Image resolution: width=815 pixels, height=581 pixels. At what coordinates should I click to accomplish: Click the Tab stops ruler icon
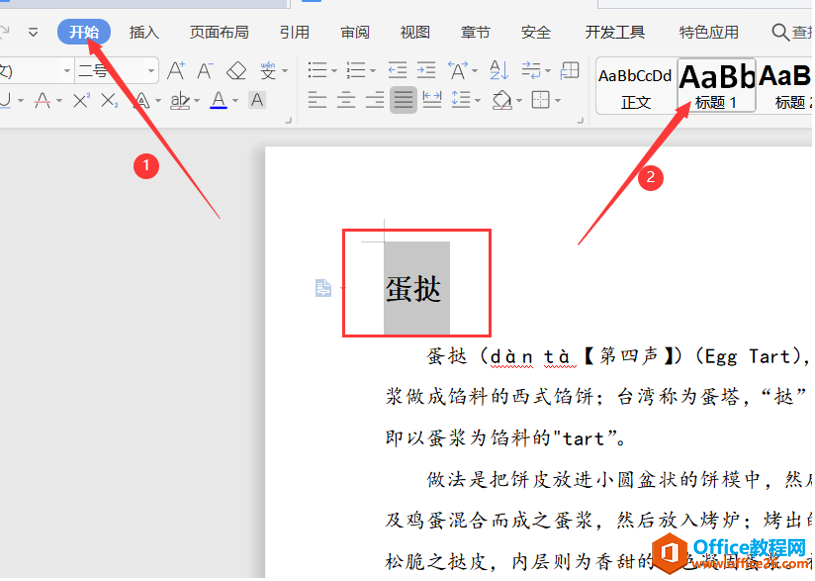click(570, 70)
